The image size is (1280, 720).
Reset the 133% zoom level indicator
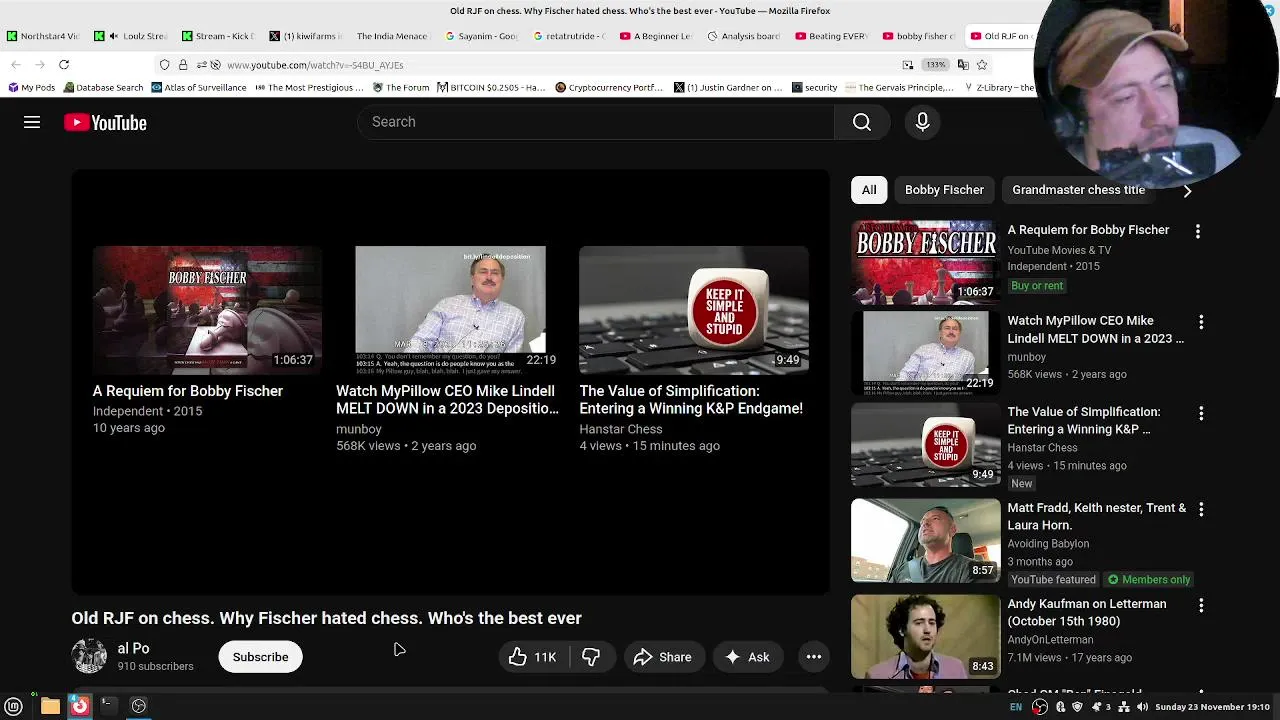pyautogui.click(x=935, y=65)
